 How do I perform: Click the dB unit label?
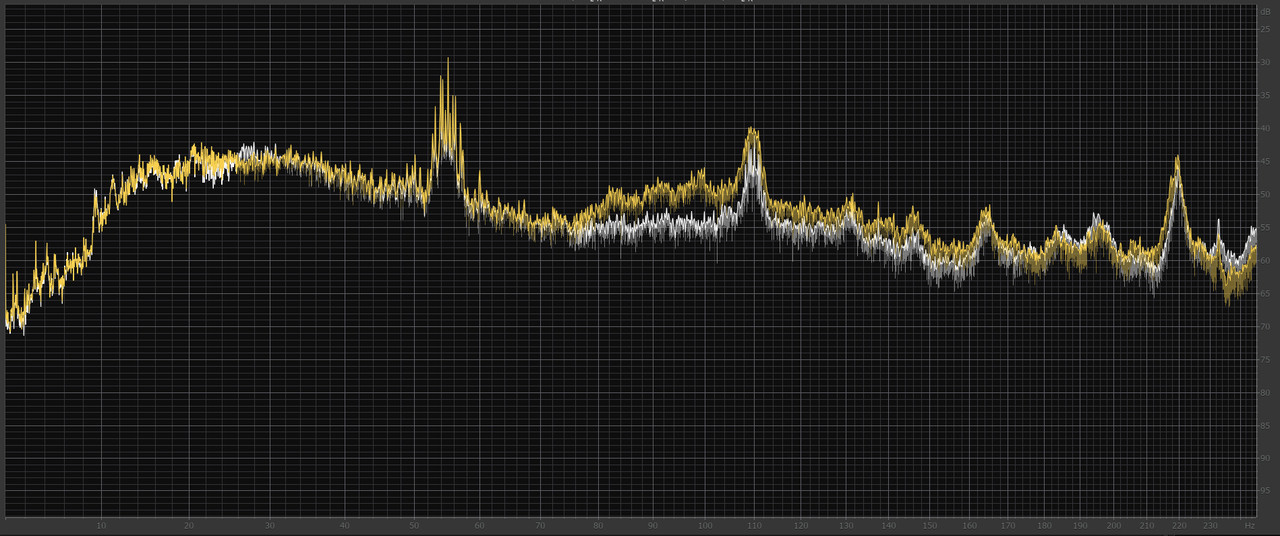click(x=1266, y=11)
